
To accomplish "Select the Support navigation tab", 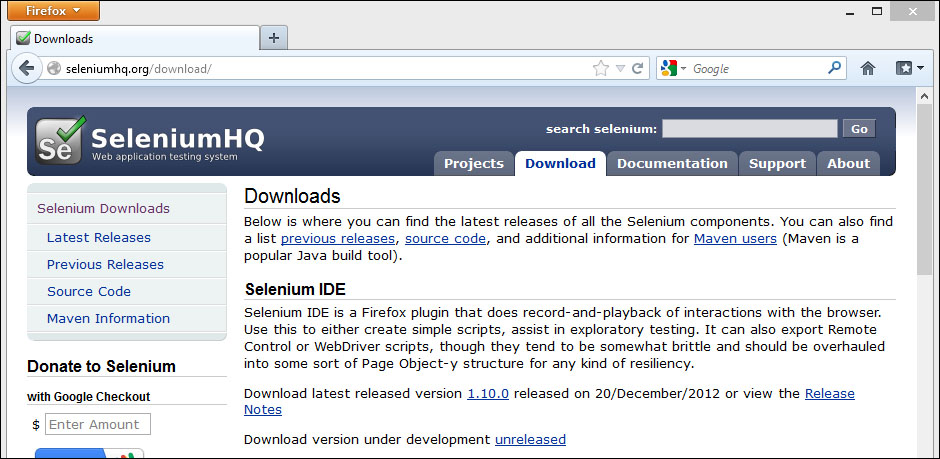I will click(777, 164).
